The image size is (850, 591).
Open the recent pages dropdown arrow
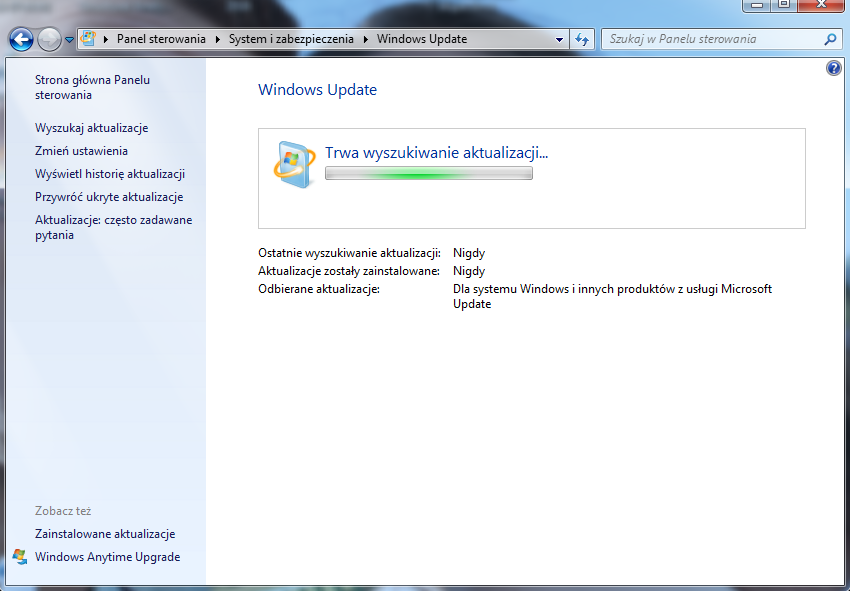69,40
